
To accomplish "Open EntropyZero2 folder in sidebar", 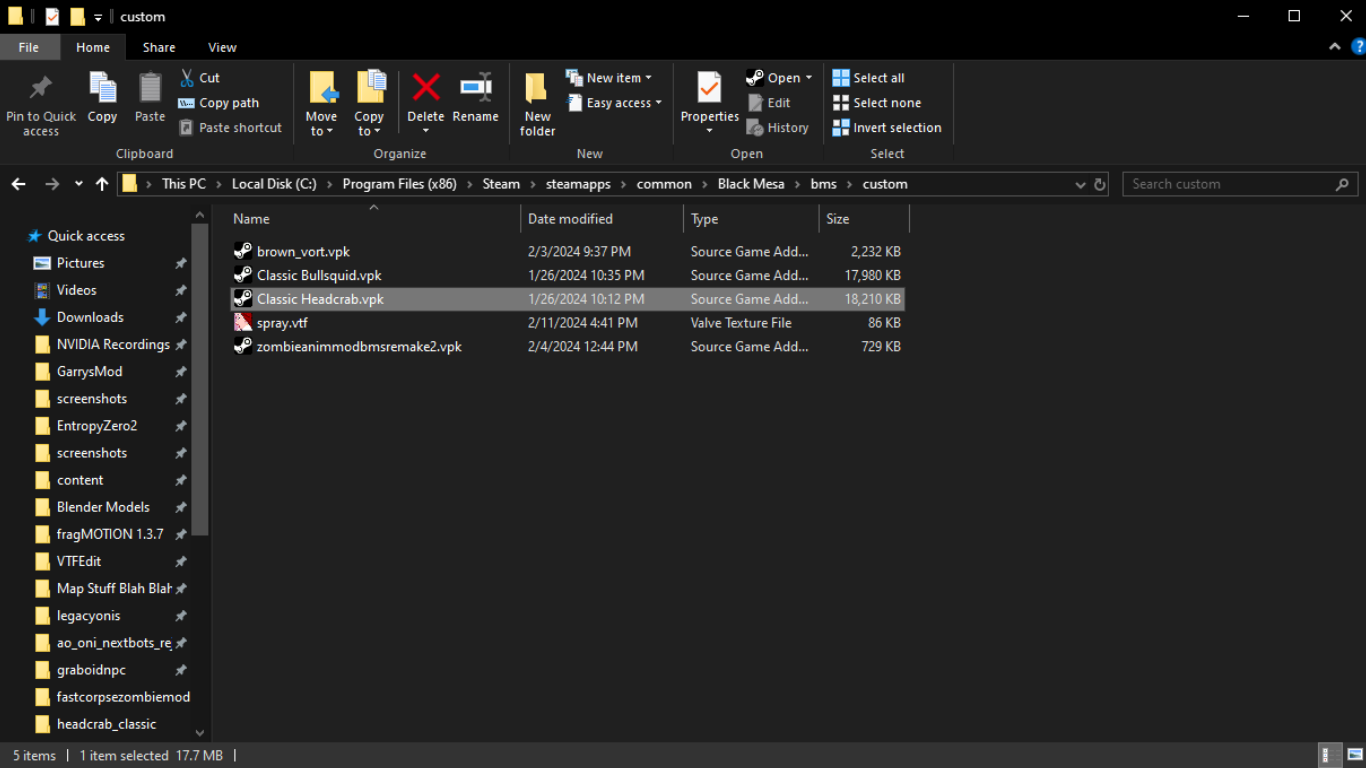I will point(97,426).
